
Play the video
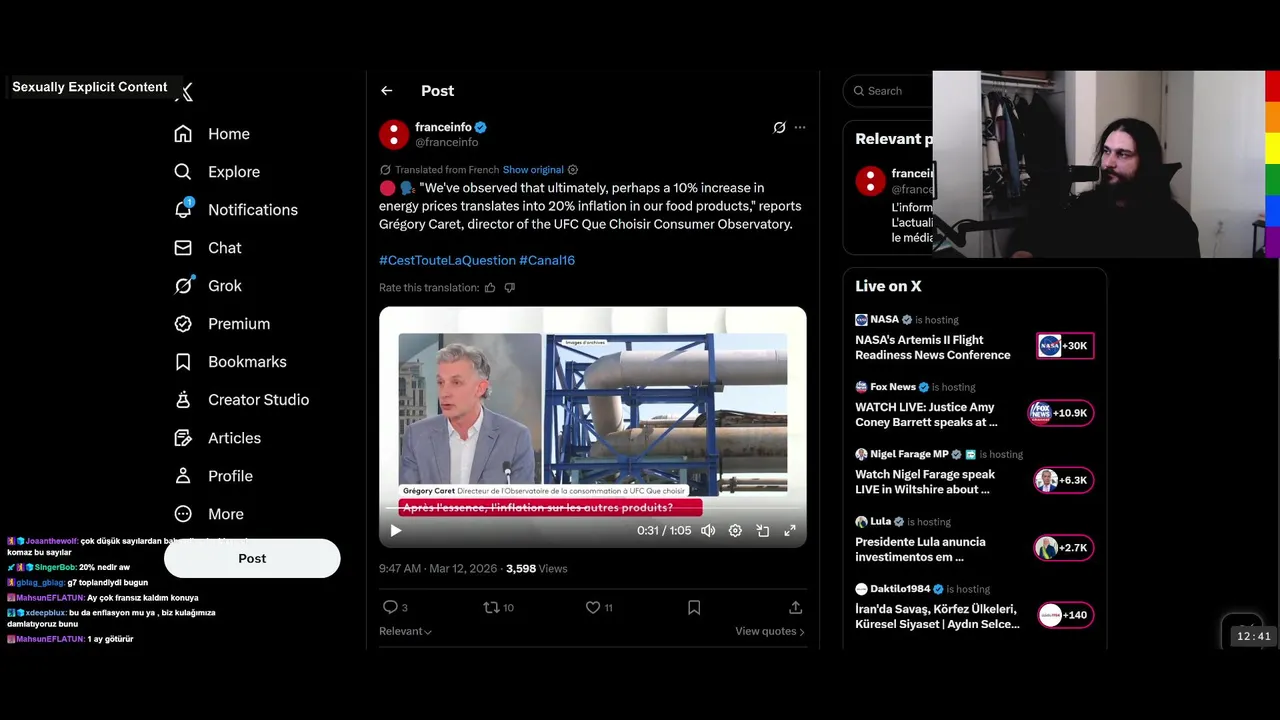pyautogui.click(x=396, y=531)
